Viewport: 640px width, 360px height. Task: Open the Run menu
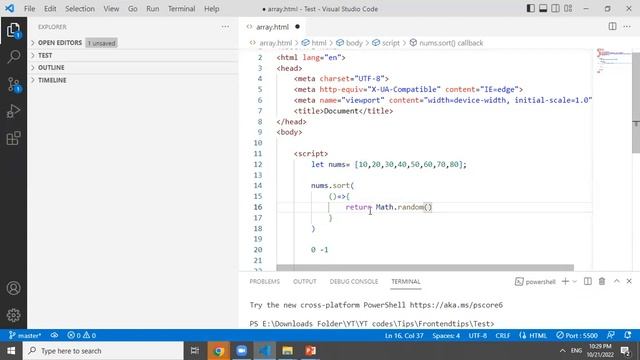coord(153,9)
